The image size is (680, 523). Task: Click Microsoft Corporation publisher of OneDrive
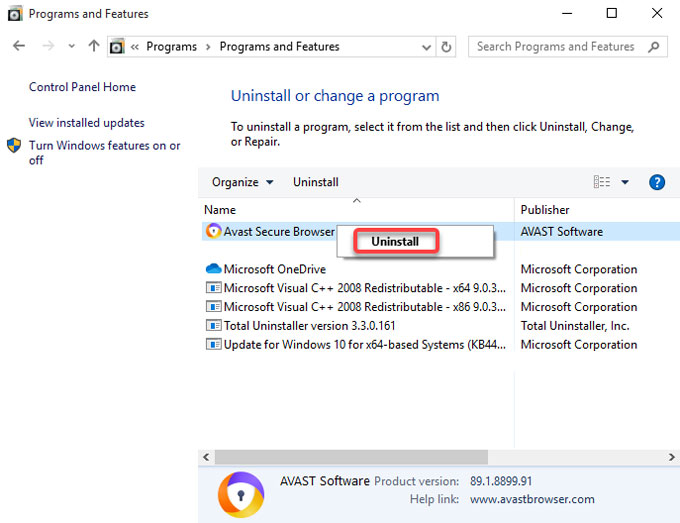(579, 269)
